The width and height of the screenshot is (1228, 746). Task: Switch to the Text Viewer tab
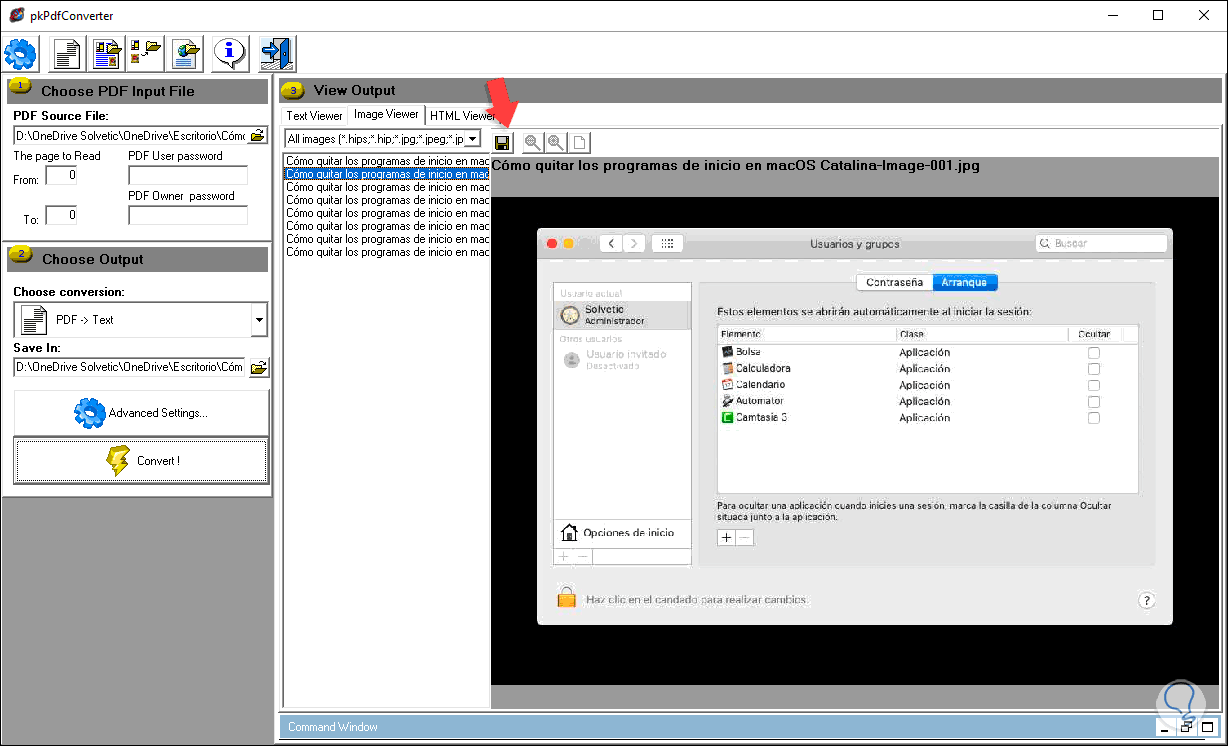pos(314,116)
